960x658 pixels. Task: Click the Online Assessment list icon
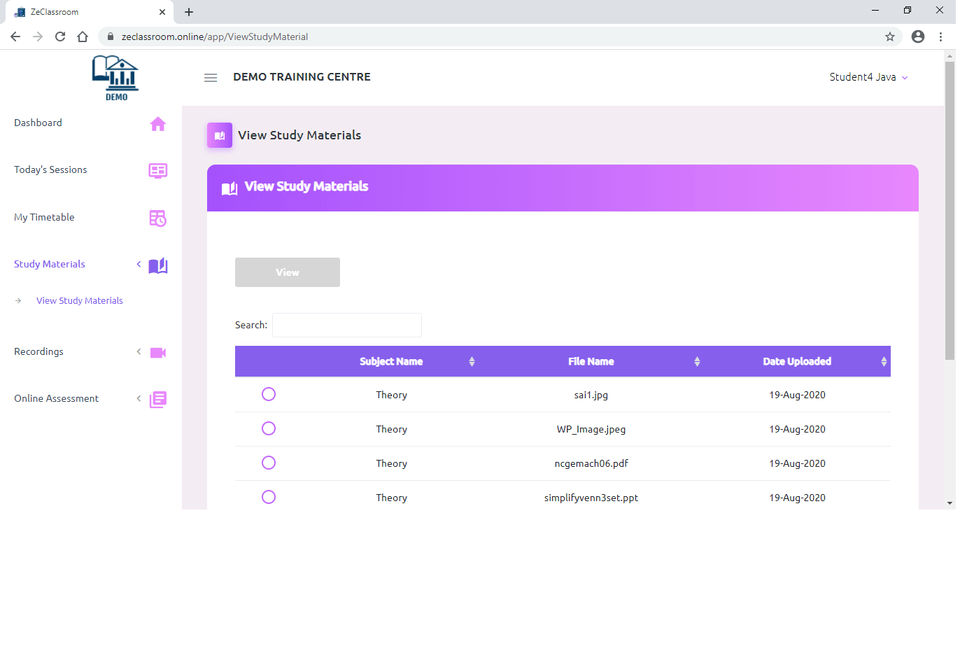point(158,400)
